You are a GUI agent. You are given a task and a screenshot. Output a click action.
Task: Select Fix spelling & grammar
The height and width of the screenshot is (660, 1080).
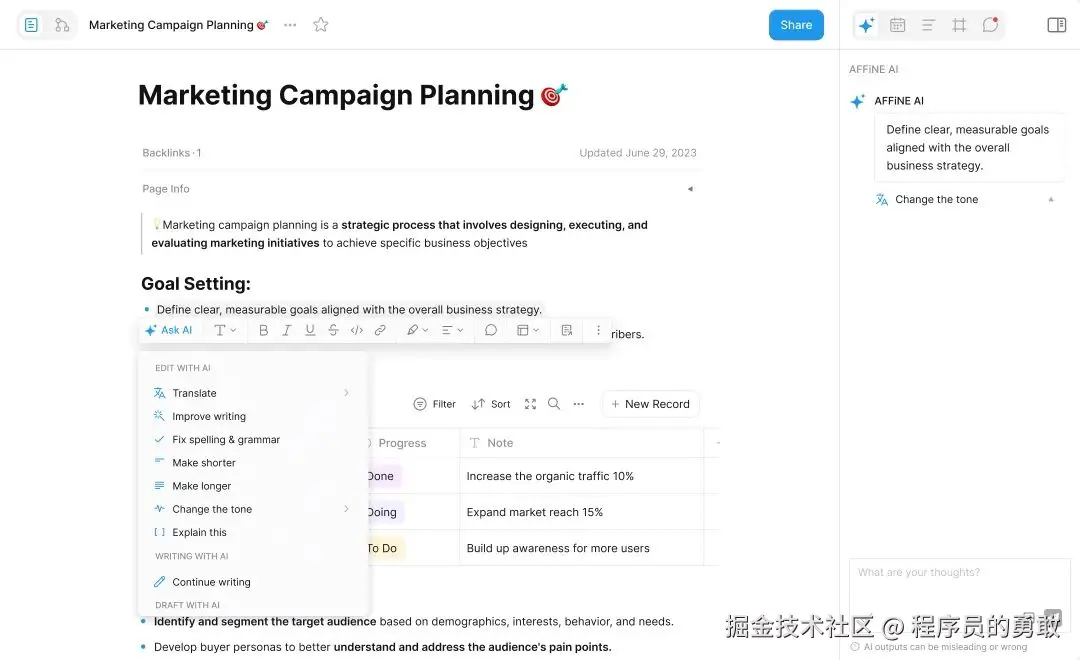252,440
